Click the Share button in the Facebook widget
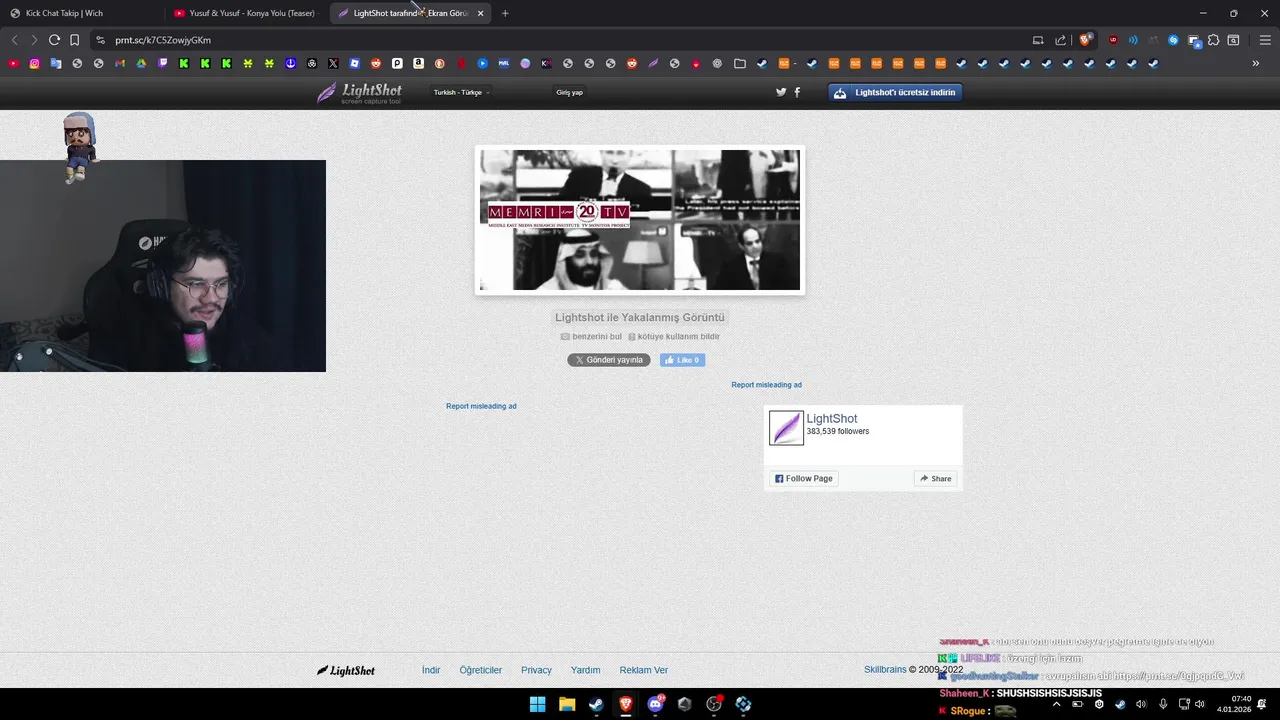Image resolution: width=1280 pixels, height=720 pixels. point(936,479)
